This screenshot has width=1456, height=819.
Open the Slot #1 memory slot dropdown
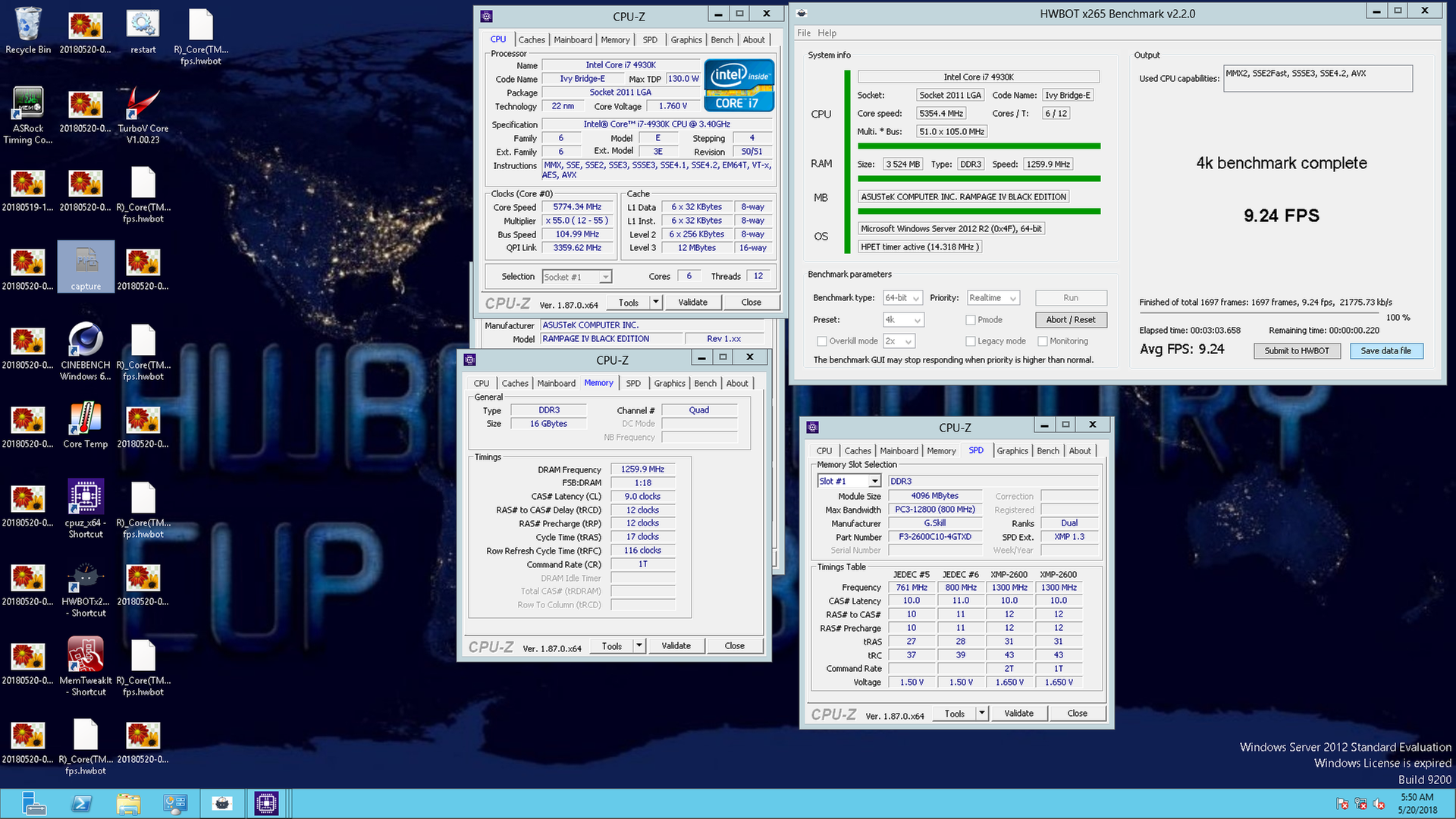coord(849,481)
